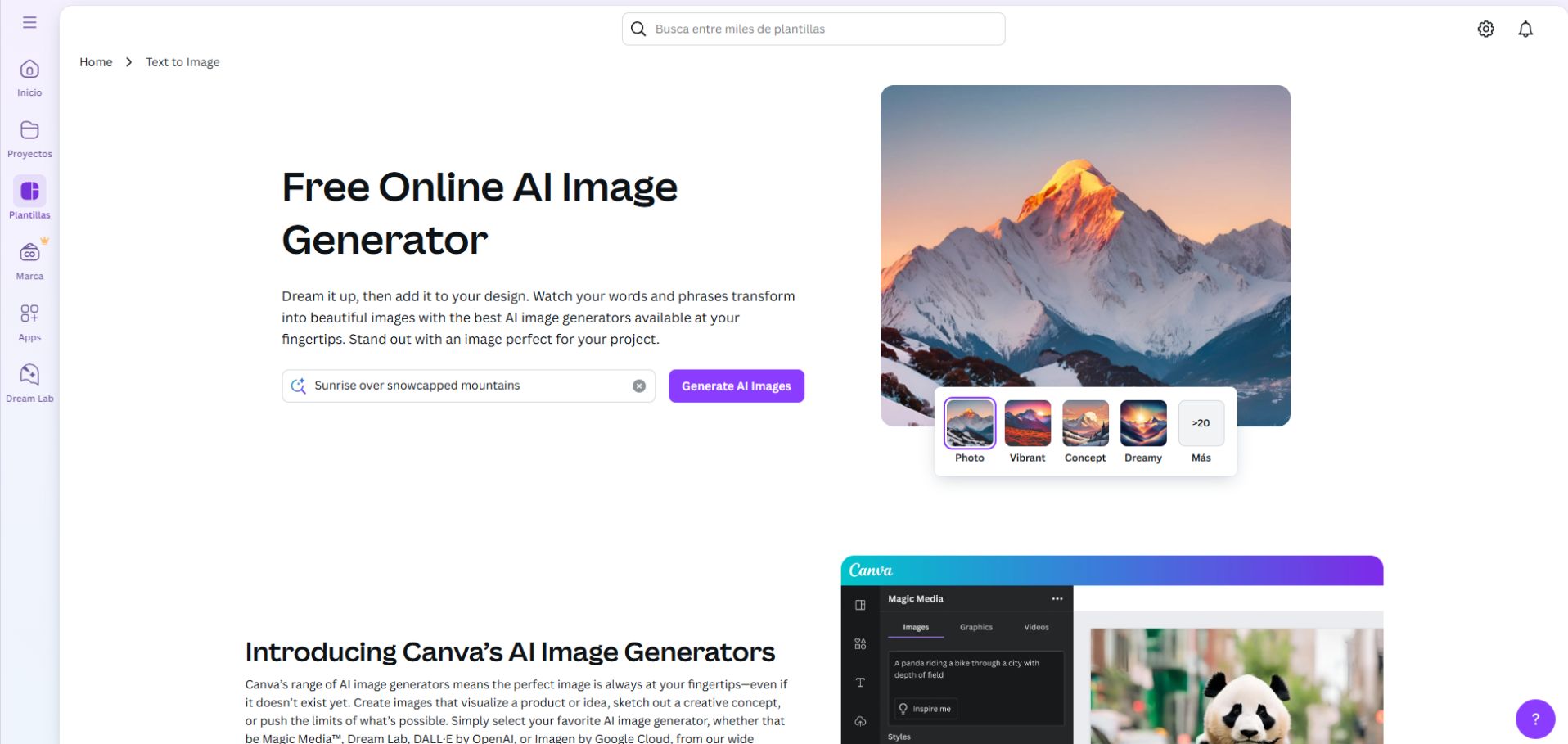Click the elements icon in preview sidebar
Viewport: 1568px width, 744px height.
tap(860, 644)
